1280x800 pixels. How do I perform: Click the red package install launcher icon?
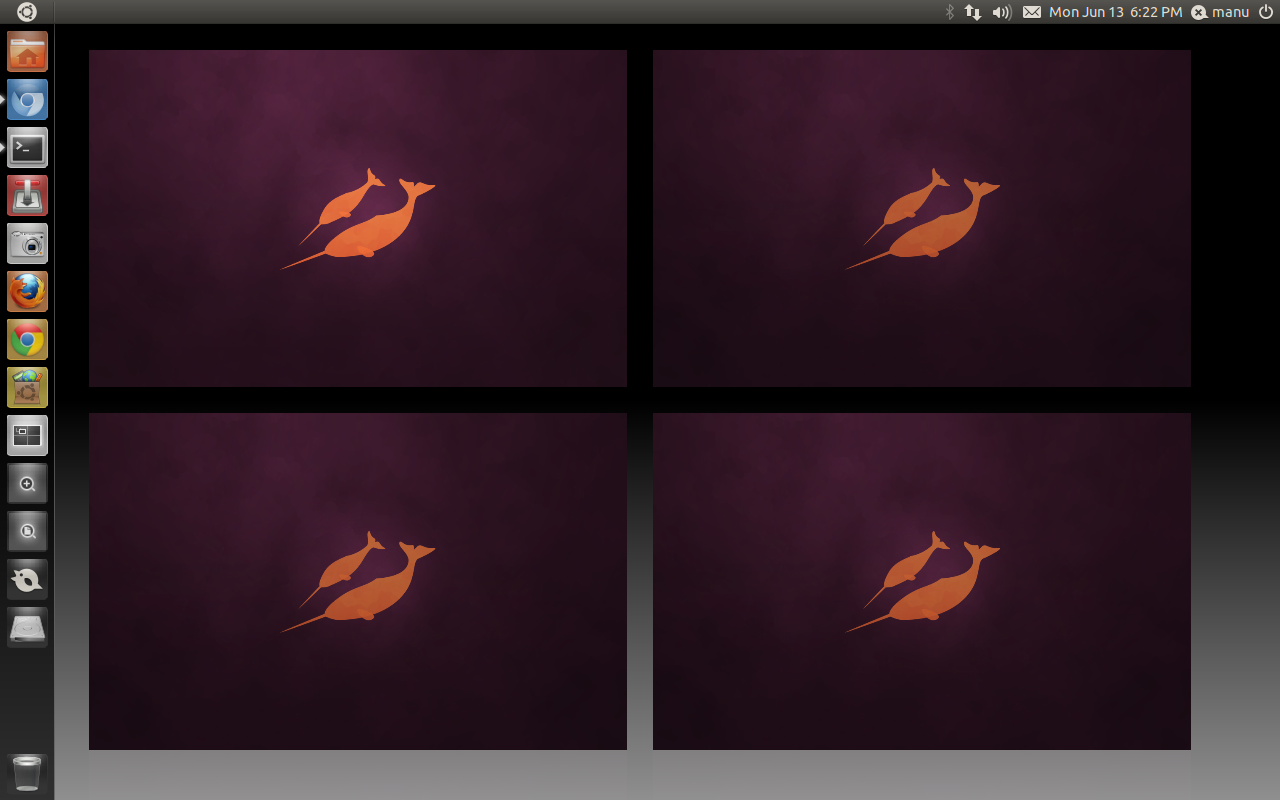(x=27, y=195)
